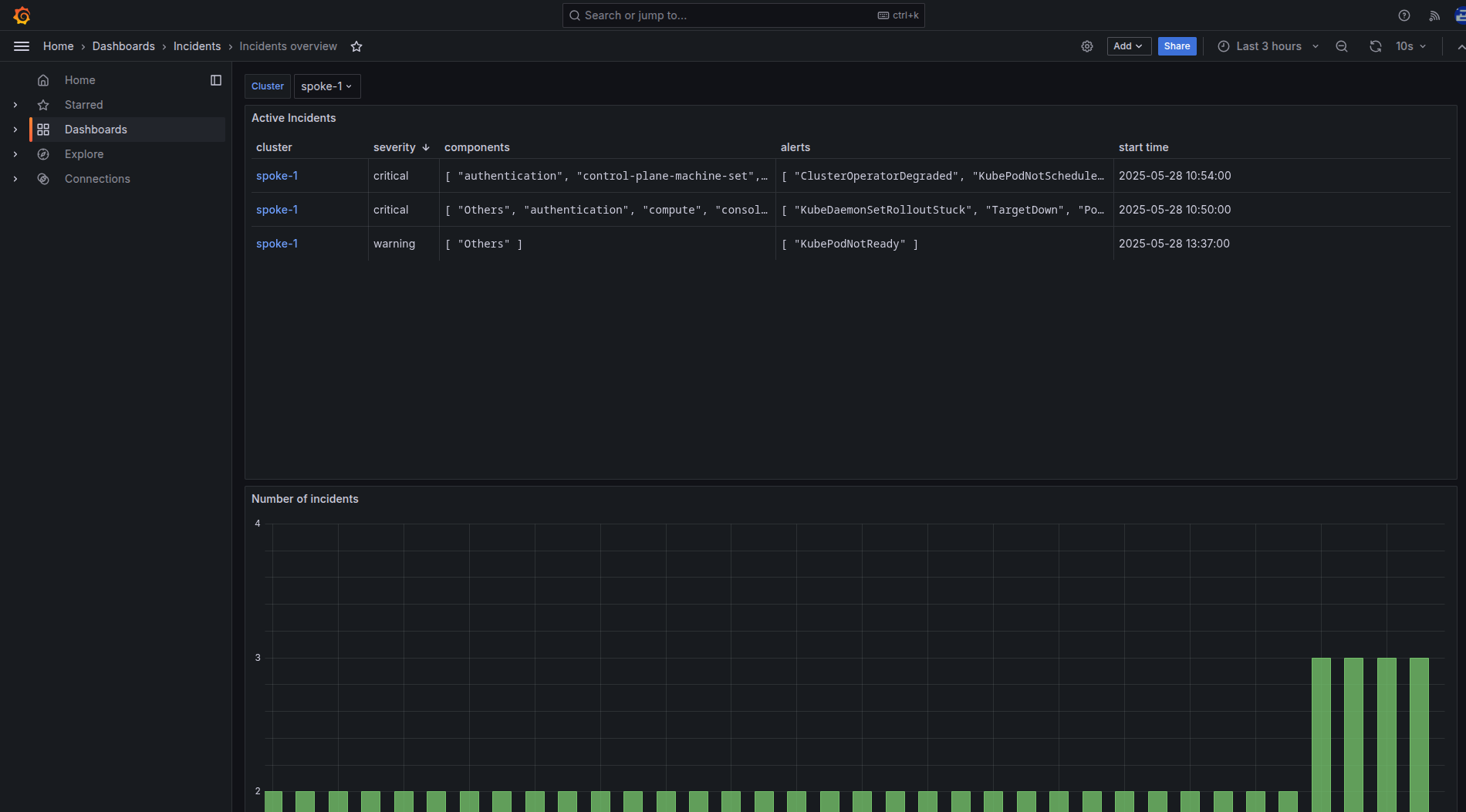This screenshot has height=812, width=1466.
Task: Open the 10s refresh interval dropdown
Action: [1411, 46]
